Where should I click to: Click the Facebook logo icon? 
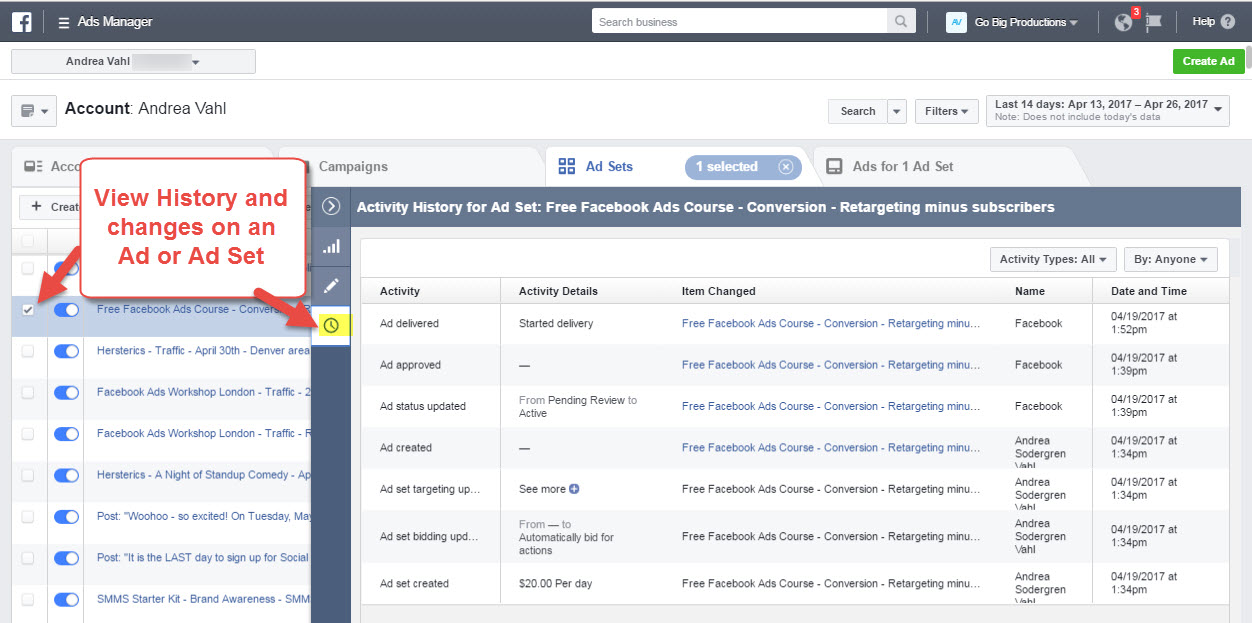(23, 21)
